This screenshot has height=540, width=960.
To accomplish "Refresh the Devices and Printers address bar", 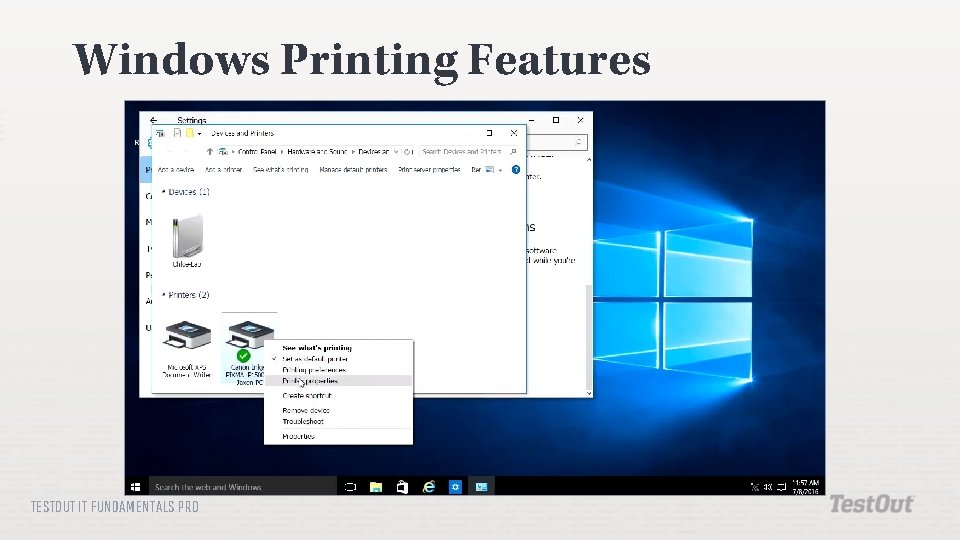I will (408, 151).
